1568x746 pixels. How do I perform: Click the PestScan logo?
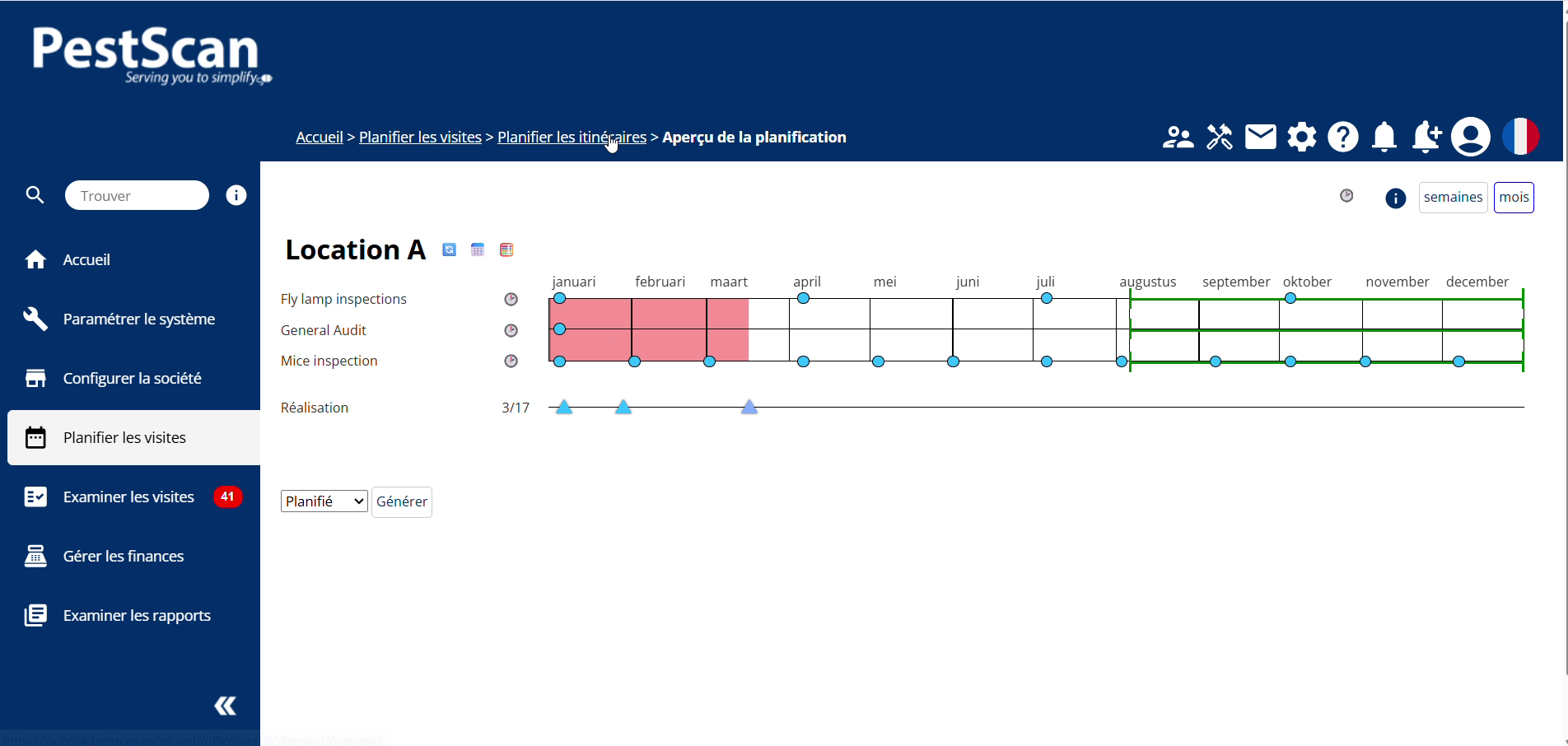pyautogui.click(x=152, y=54)
